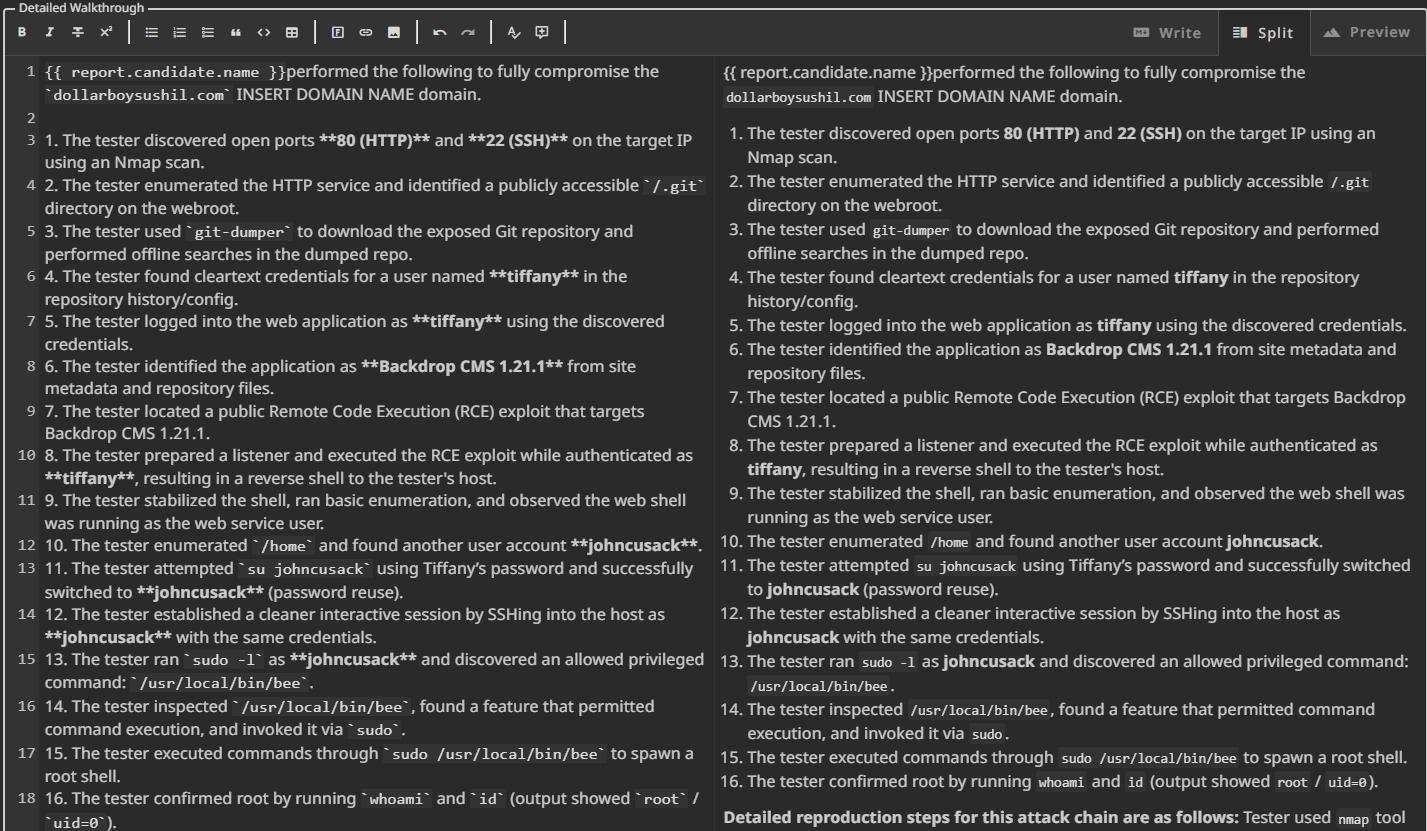1427x831 pixels.
Task: Redo the last edit
Action: pos(468,33)
